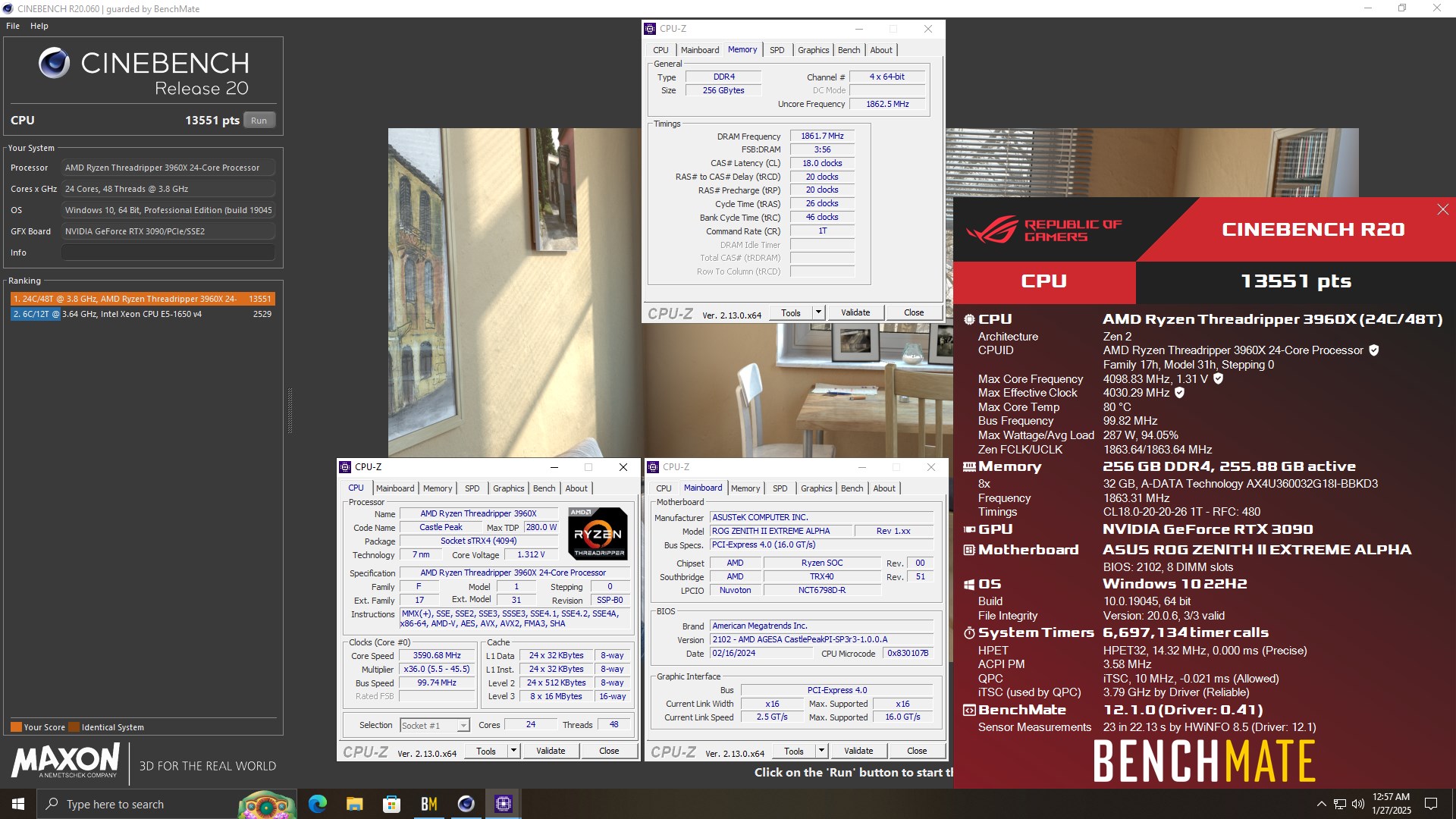
Task: Switch to Graphics tab in CPU tab window
Action: coord(508,488)
